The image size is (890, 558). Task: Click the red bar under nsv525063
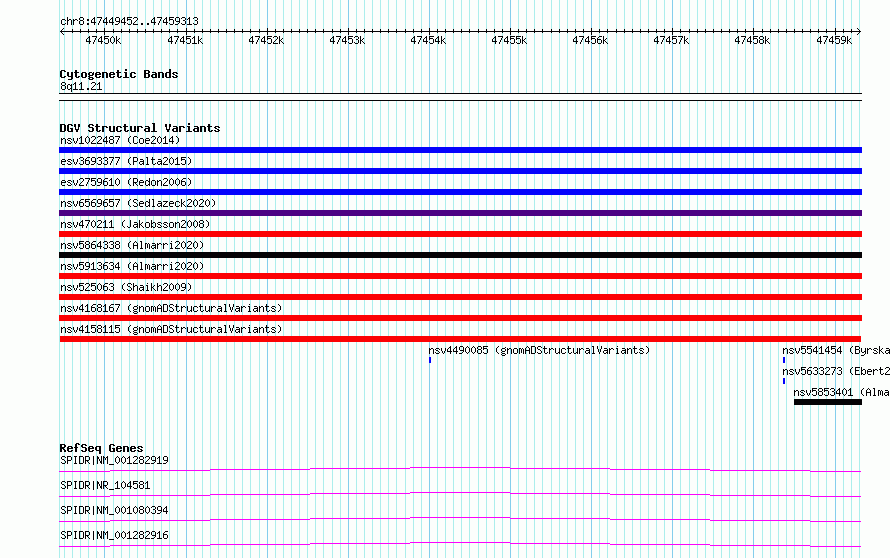tap(460, 297)
